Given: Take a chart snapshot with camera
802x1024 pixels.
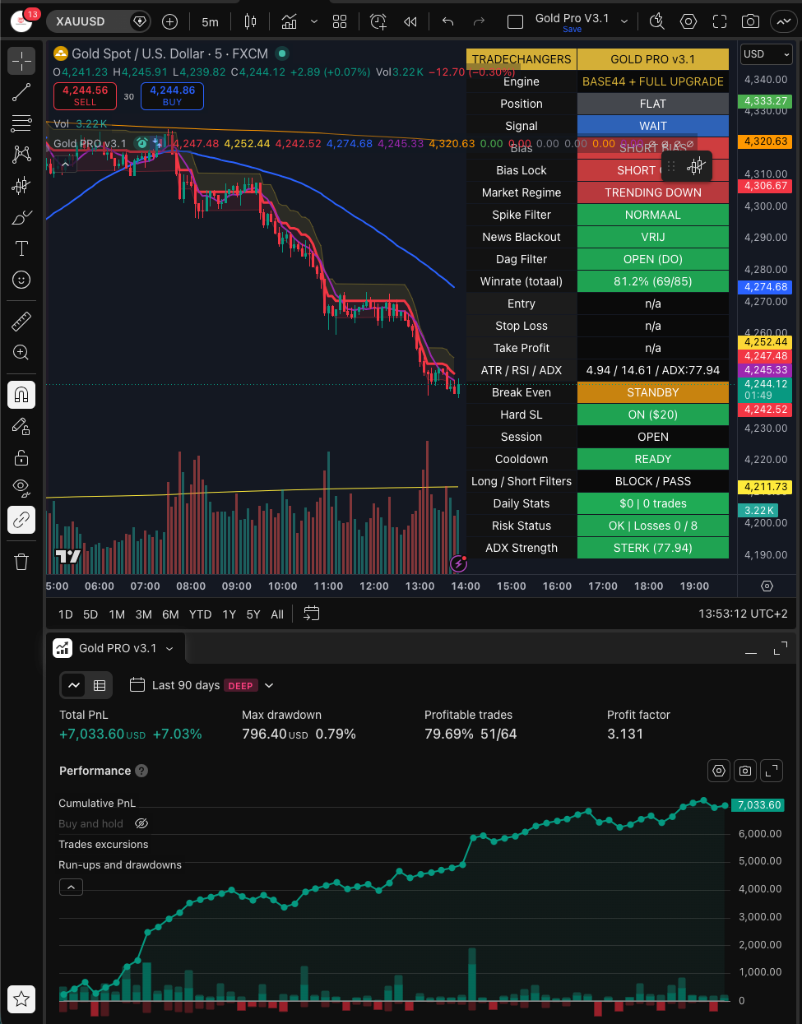Looking at the screenshot, I should (750, 22).
